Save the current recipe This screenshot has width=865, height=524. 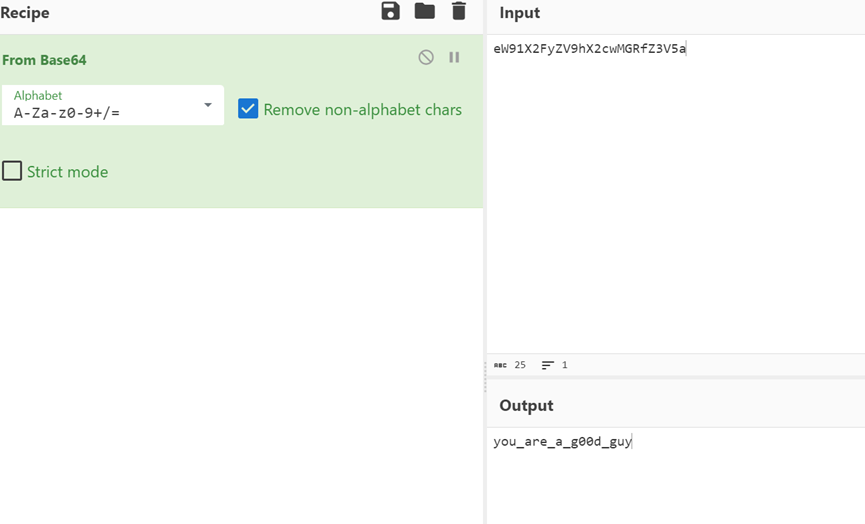(390, 11)
